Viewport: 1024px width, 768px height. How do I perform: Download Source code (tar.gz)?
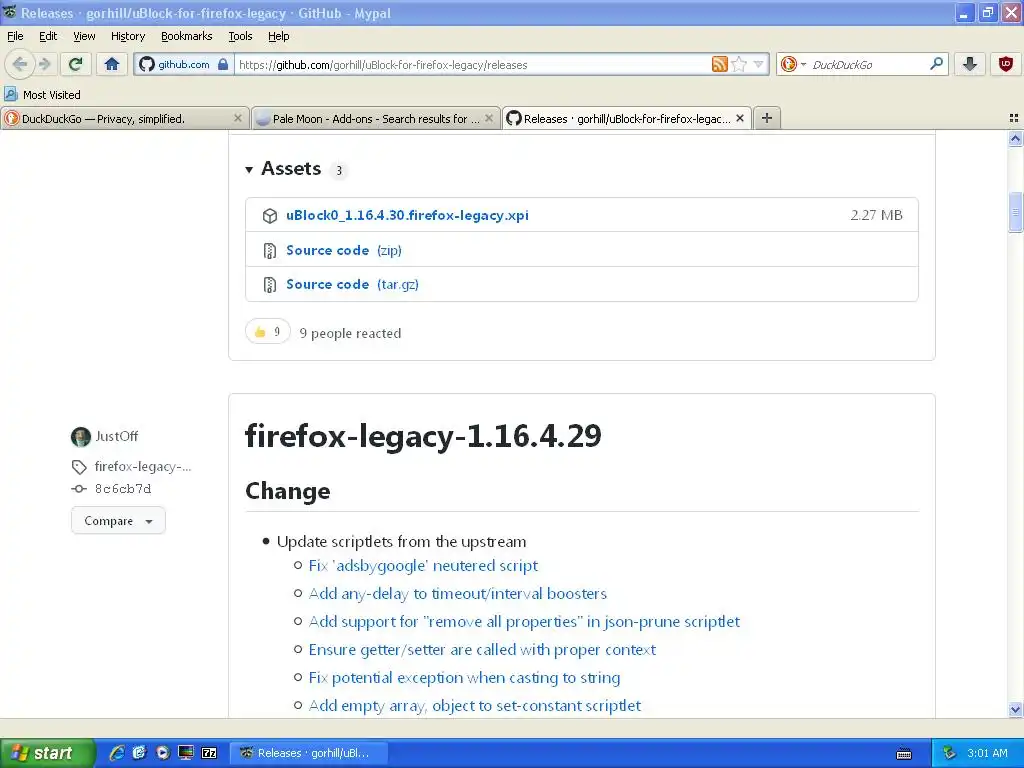click(352, 285)
